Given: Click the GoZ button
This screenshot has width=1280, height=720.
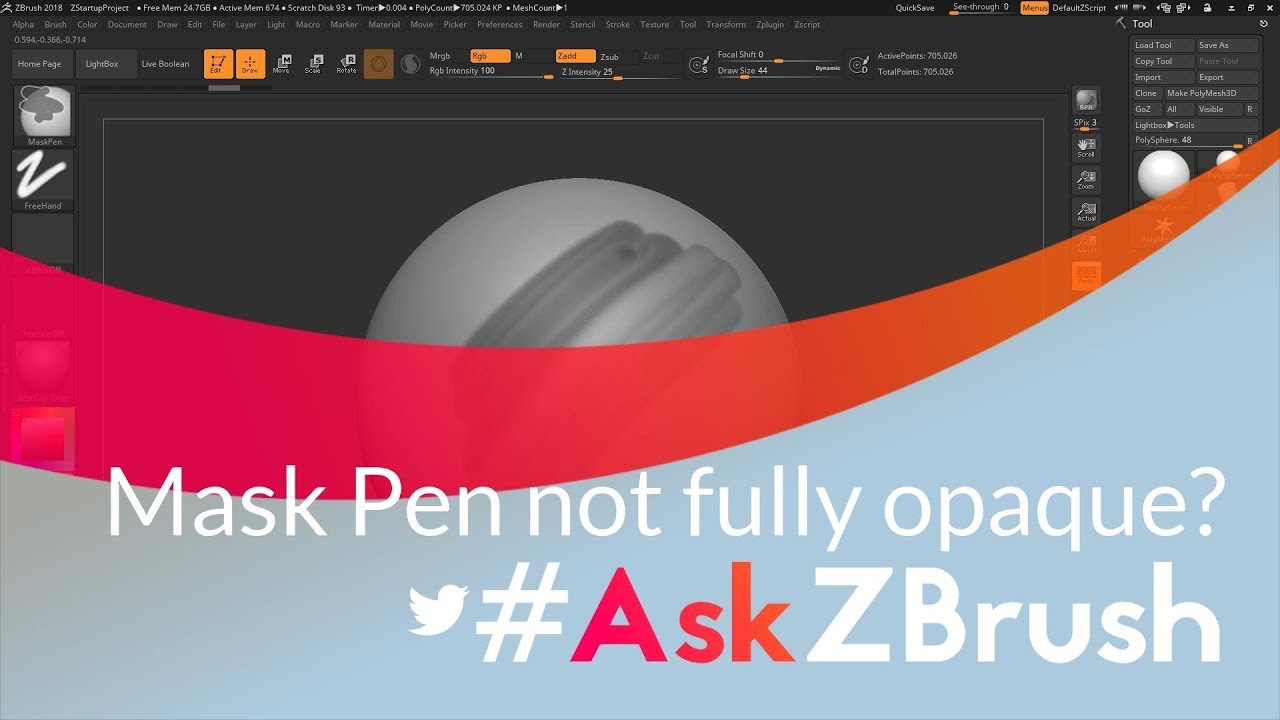Looking at the screenshot, I should (1147, 109).
